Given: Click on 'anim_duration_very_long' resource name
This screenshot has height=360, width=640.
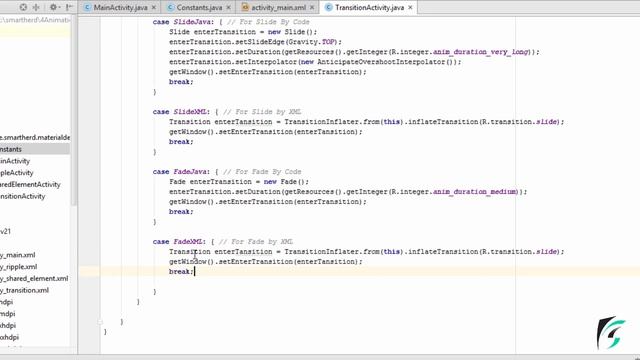Looking at the screenshot, I should point(481,52).
